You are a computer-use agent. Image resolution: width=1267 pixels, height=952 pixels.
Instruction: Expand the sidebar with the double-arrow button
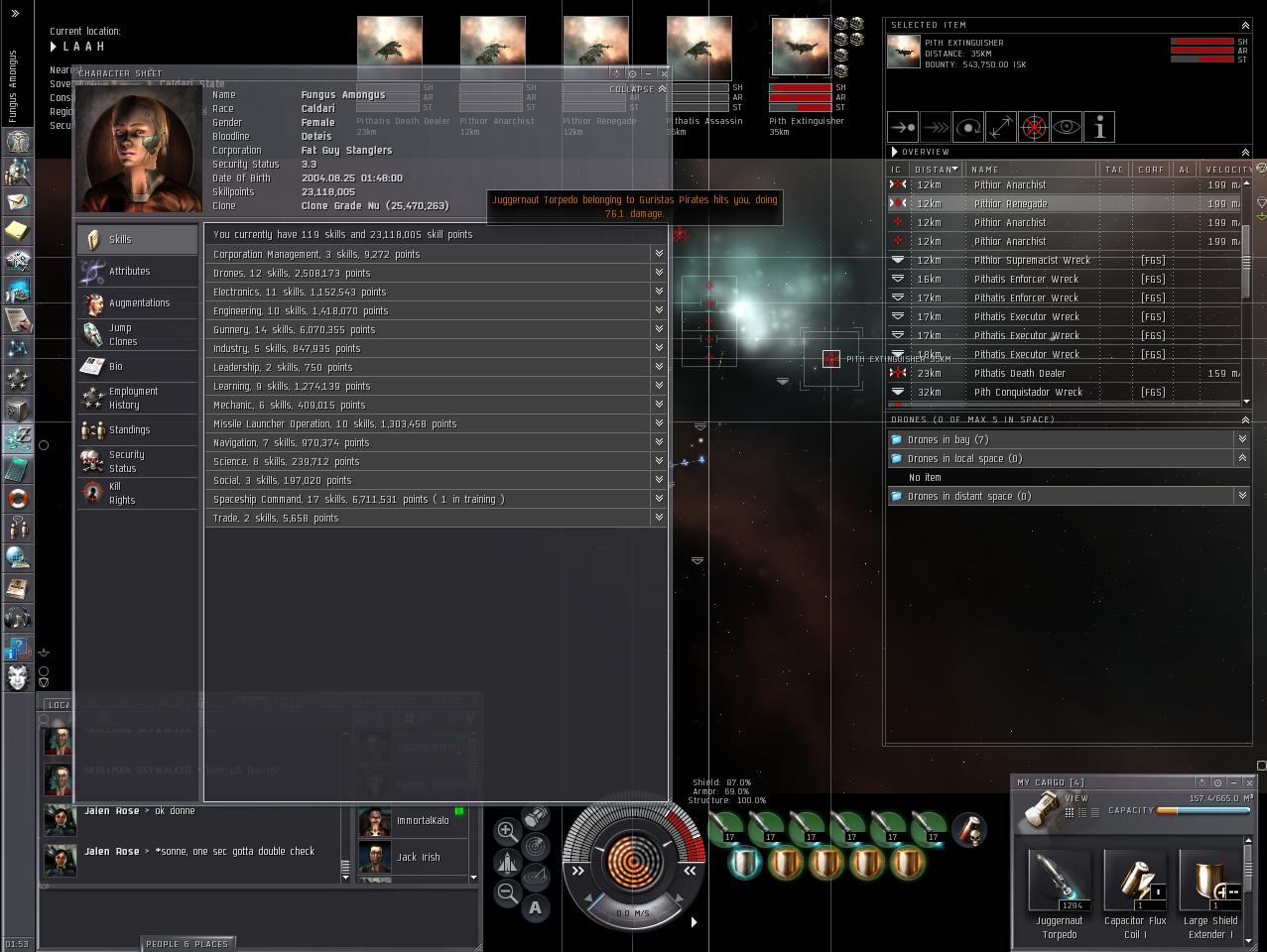pos(15,13)
